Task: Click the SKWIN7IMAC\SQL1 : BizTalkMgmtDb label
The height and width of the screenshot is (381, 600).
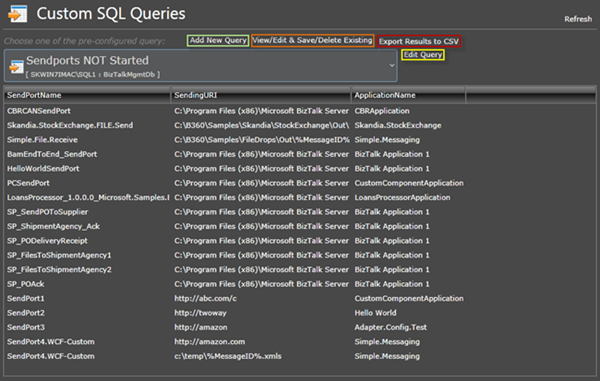Action: click(93, 75)
